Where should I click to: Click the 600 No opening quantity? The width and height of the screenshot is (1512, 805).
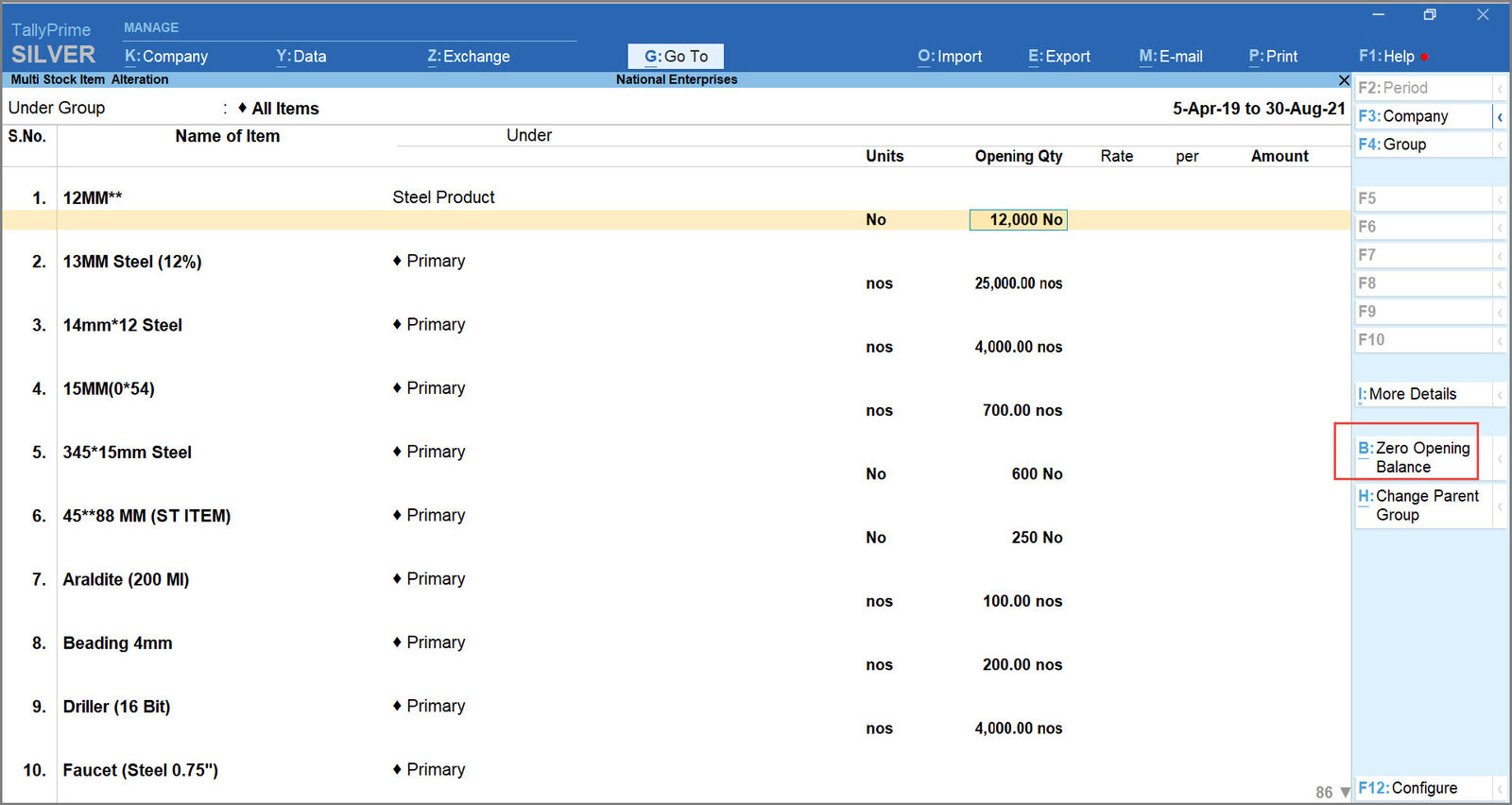click(1037, 474)
